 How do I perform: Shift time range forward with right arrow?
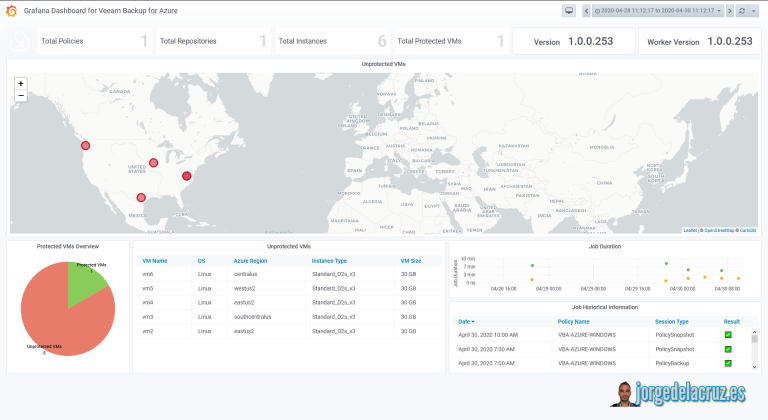[x=729, y=11]
